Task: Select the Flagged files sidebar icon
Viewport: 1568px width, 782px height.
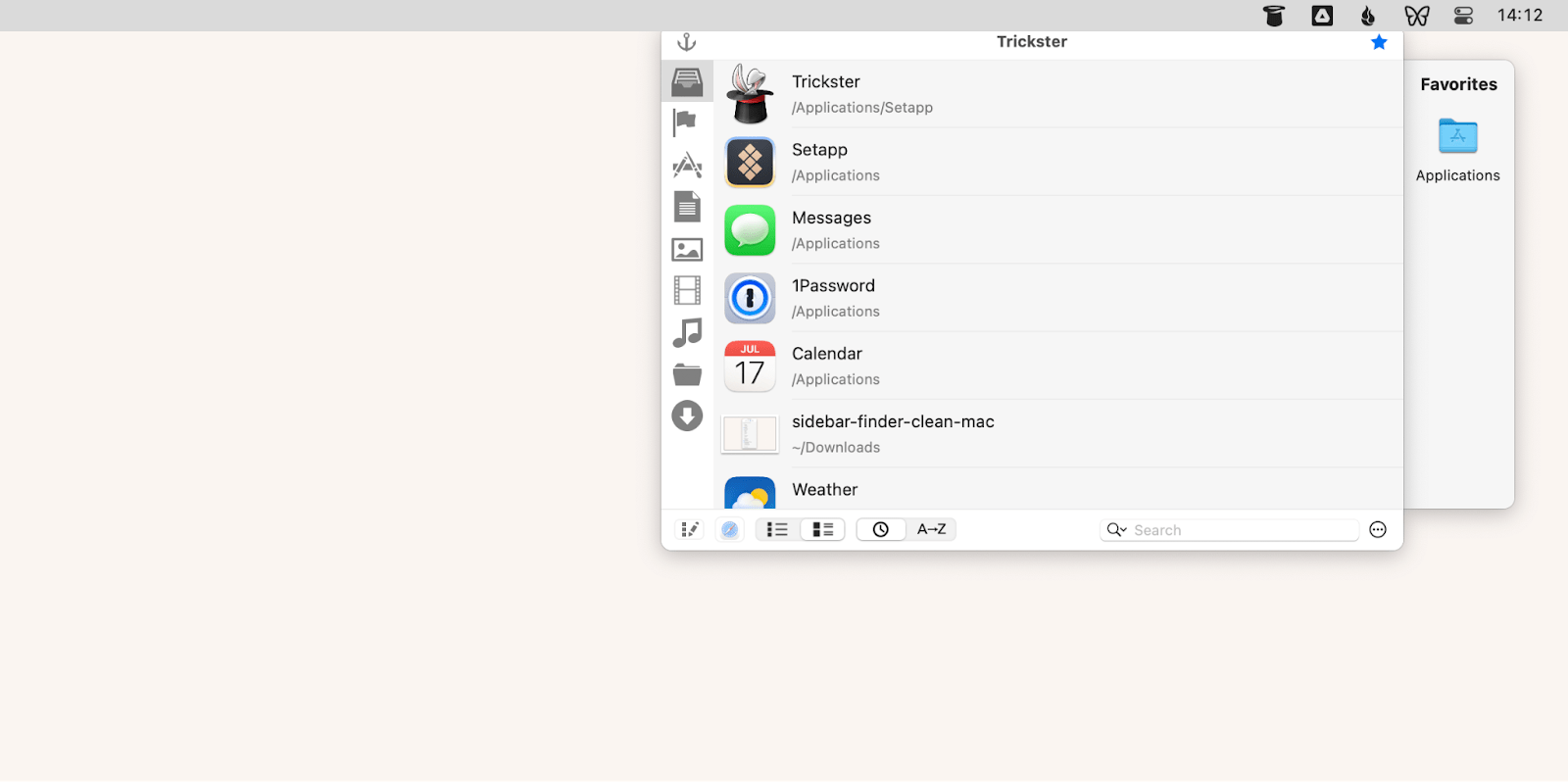Action: [x=685, y=122]
